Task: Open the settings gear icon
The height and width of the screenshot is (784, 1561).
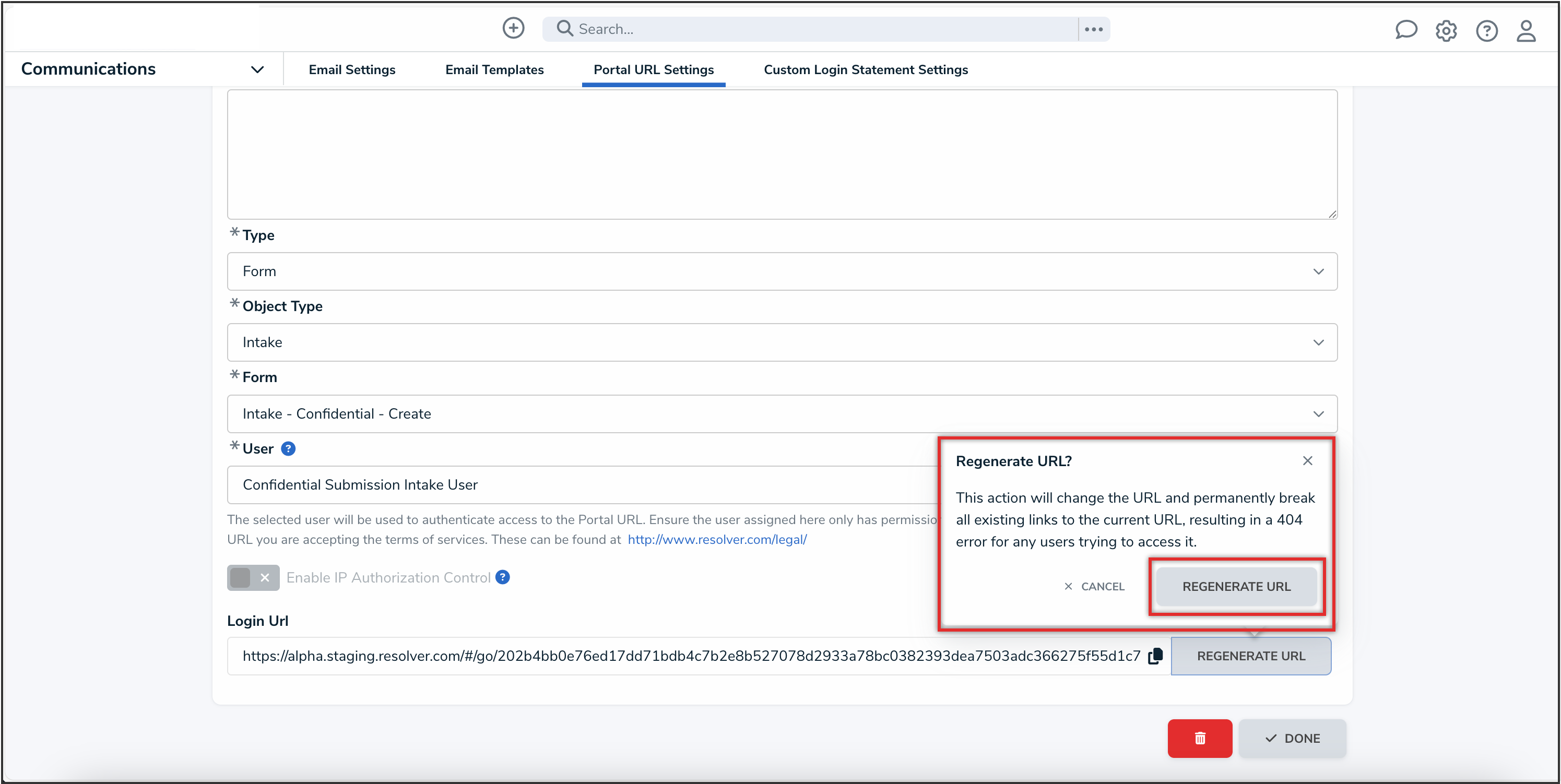Action: coord(1446,30)
